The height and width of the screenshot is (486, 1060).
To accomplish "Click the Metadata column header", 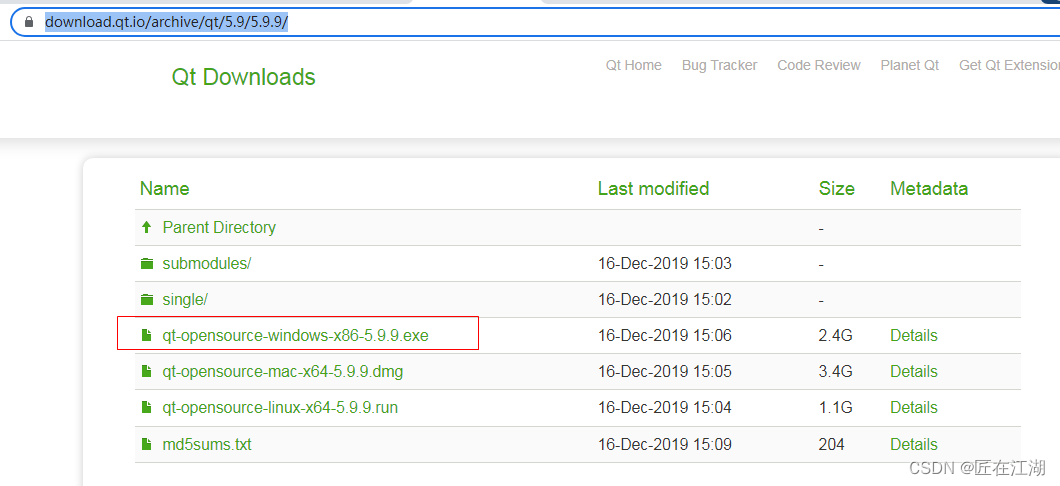I will (x=929, y=188).
